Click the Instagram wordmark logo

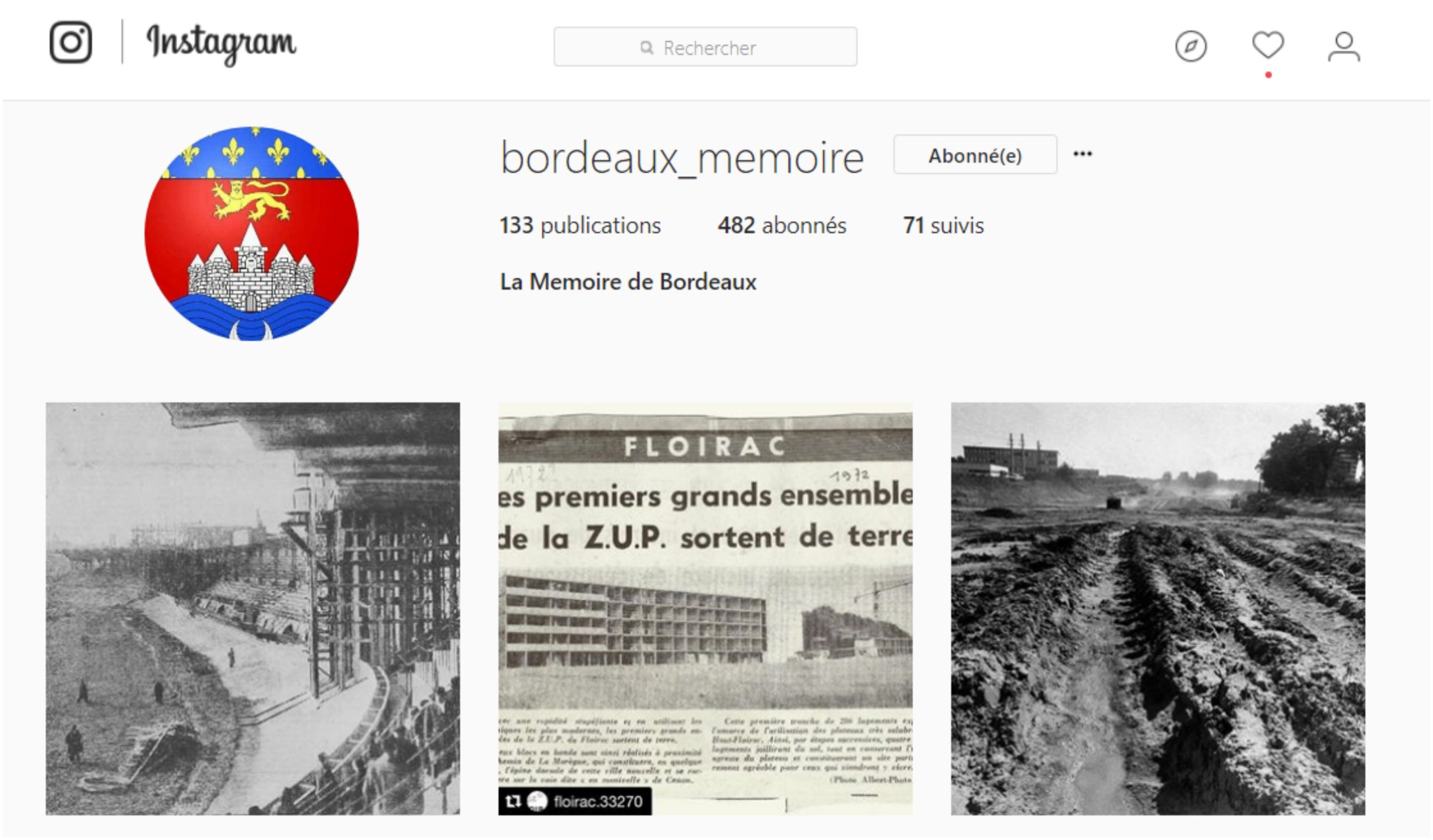click(x=222, y=44)
